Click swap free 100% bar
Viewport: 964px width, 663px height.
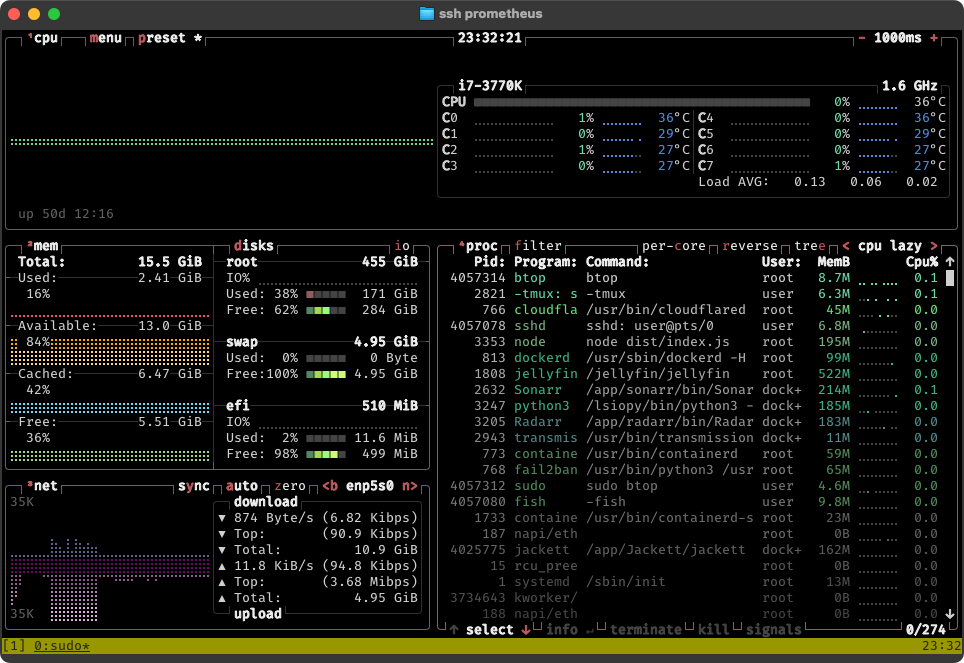tap(326, 374)
